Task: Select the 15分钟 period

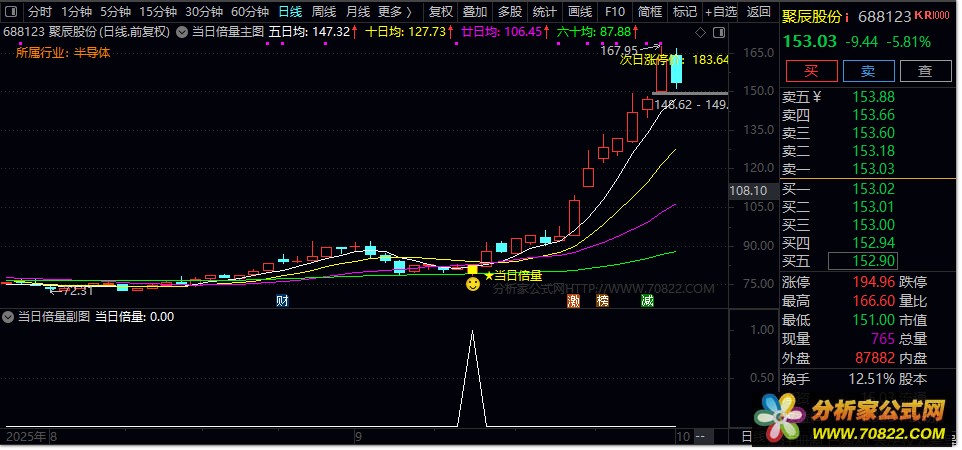Action: click(158, 11)
